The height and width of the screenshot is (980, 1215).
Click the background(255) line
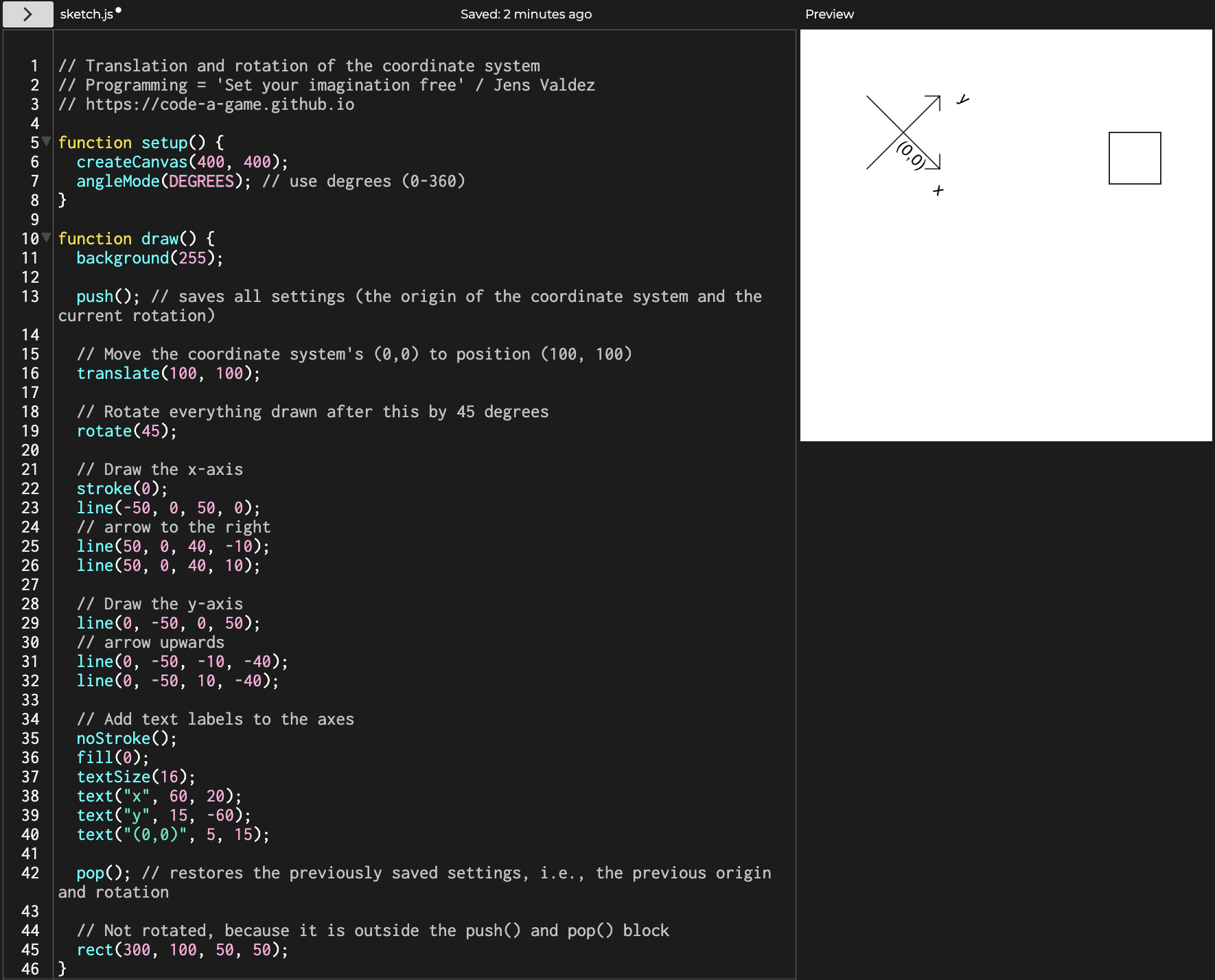[x=148, y=257]
